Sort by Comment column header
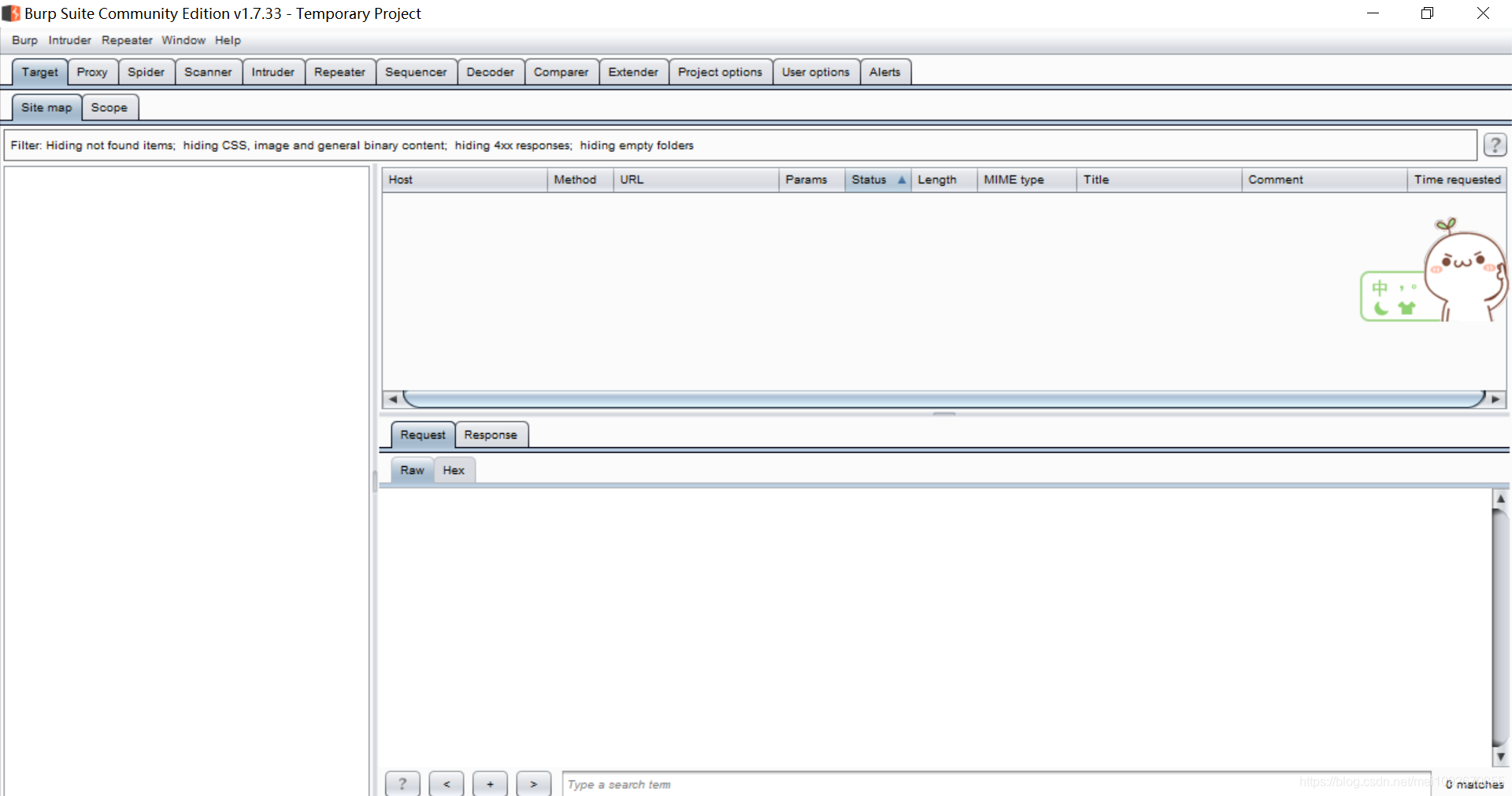This screenshot has height=796, width=1512. click(1325, 180)
